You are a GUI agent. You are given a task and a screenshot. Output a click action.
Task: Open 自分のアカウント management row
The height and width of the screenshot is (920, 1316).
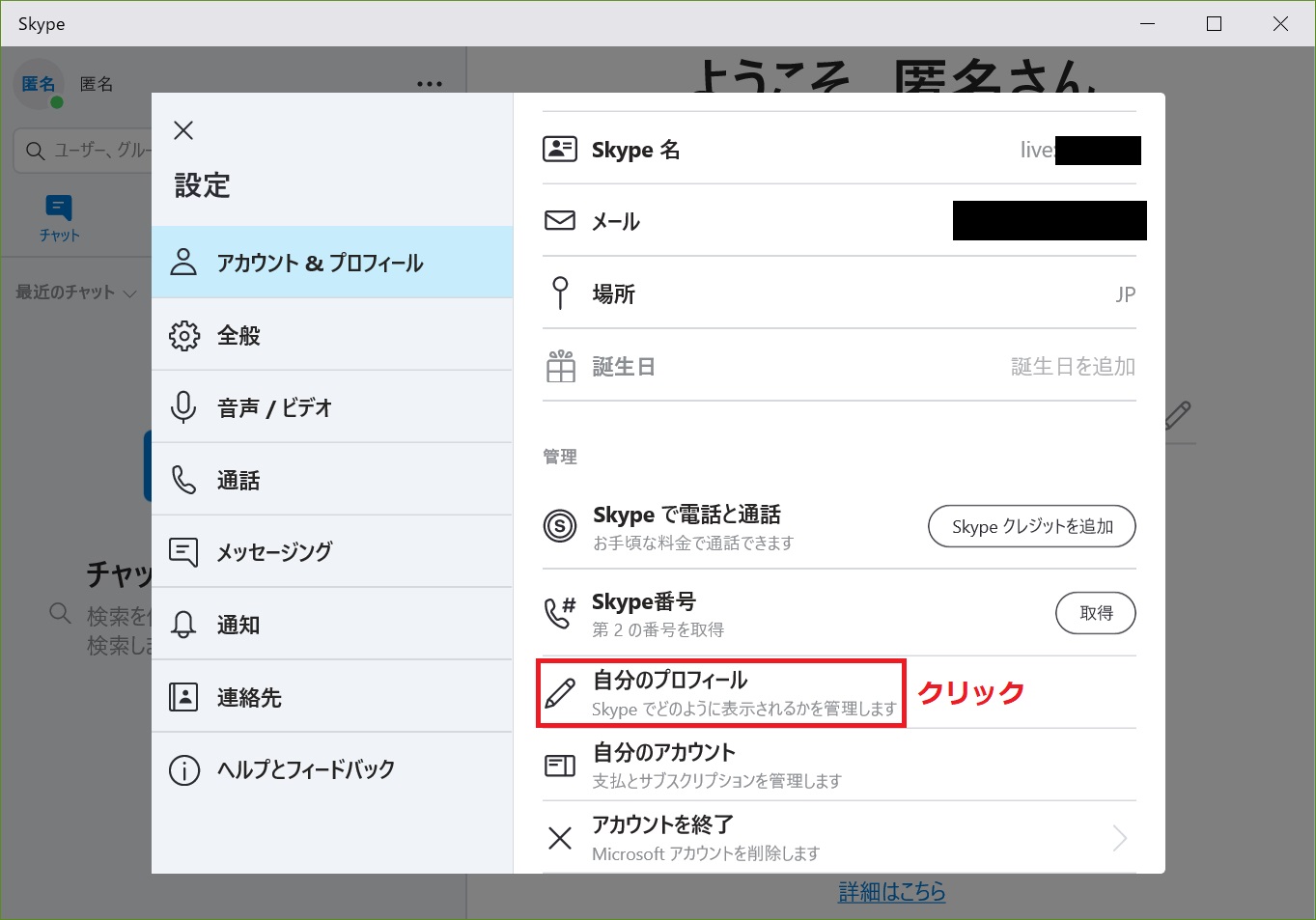[839, 766]
